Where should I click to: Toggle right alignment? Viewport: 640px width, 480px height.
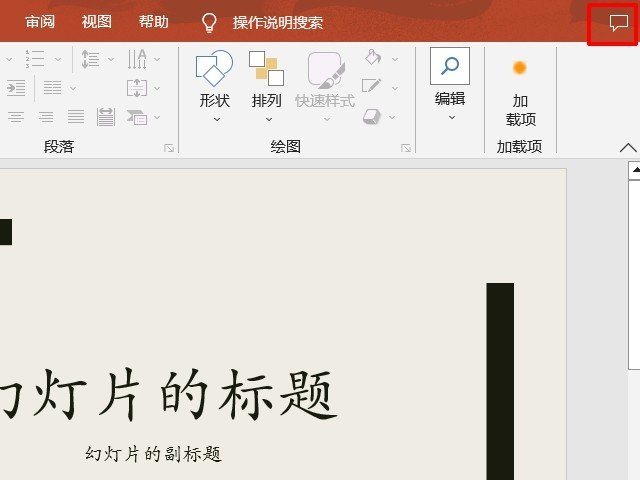click(x=46, y=117)
